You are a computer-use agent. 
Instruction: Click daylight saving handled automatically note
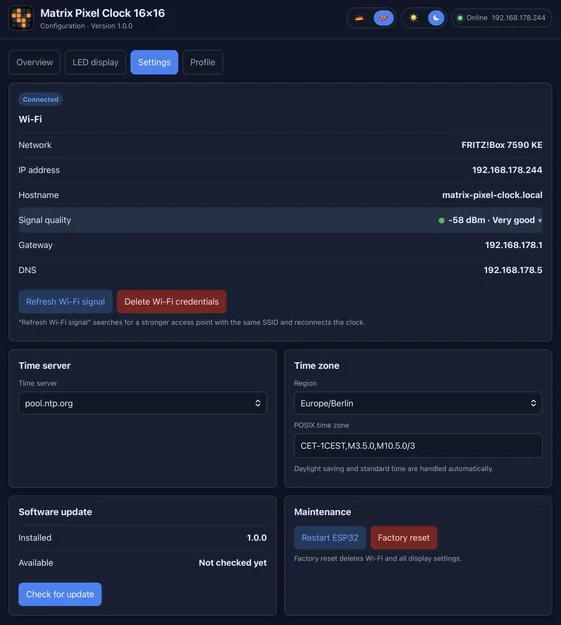coord(394,469)
